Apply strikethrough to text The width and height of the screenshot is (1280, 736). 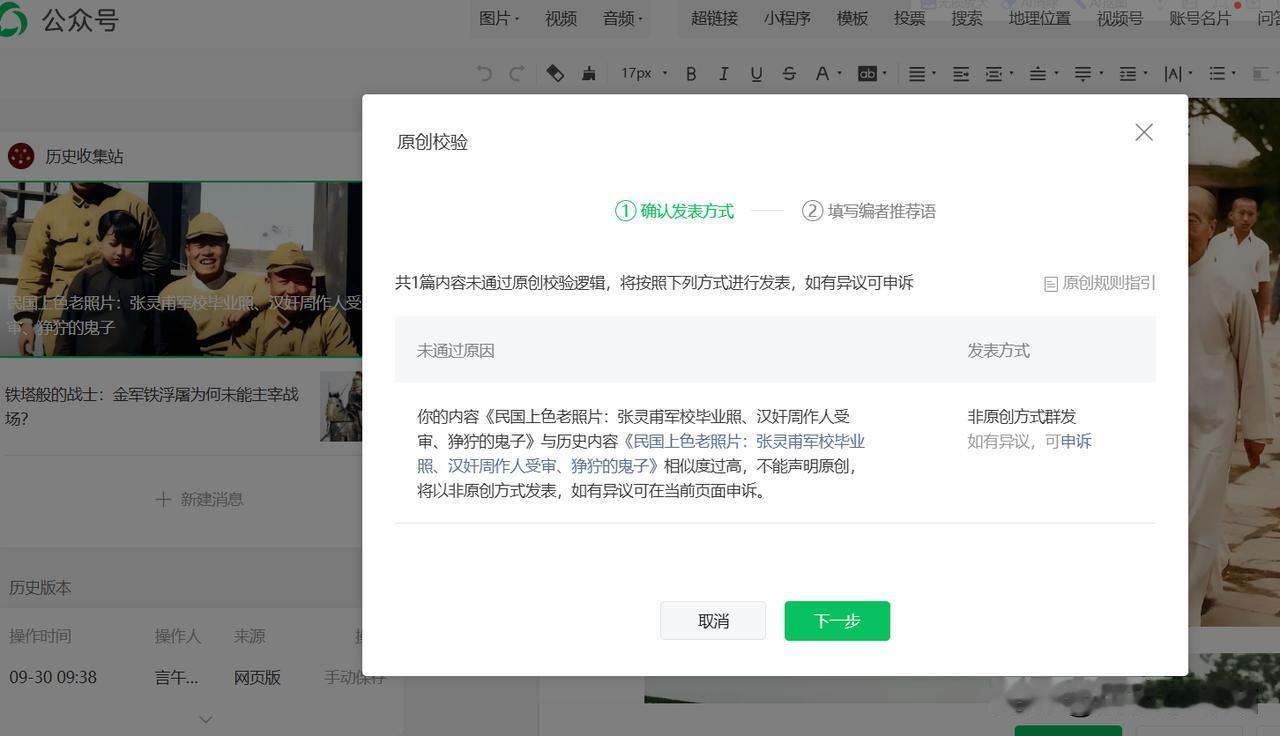point(789,73)
